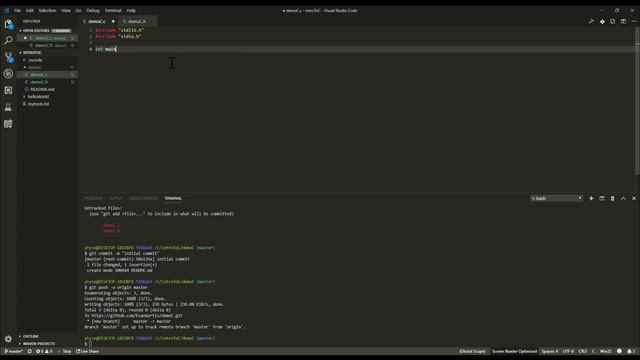The width and height of the screenshot is (640, 360).
Task: Open the File menu
Action: click(x=18, y=11)
